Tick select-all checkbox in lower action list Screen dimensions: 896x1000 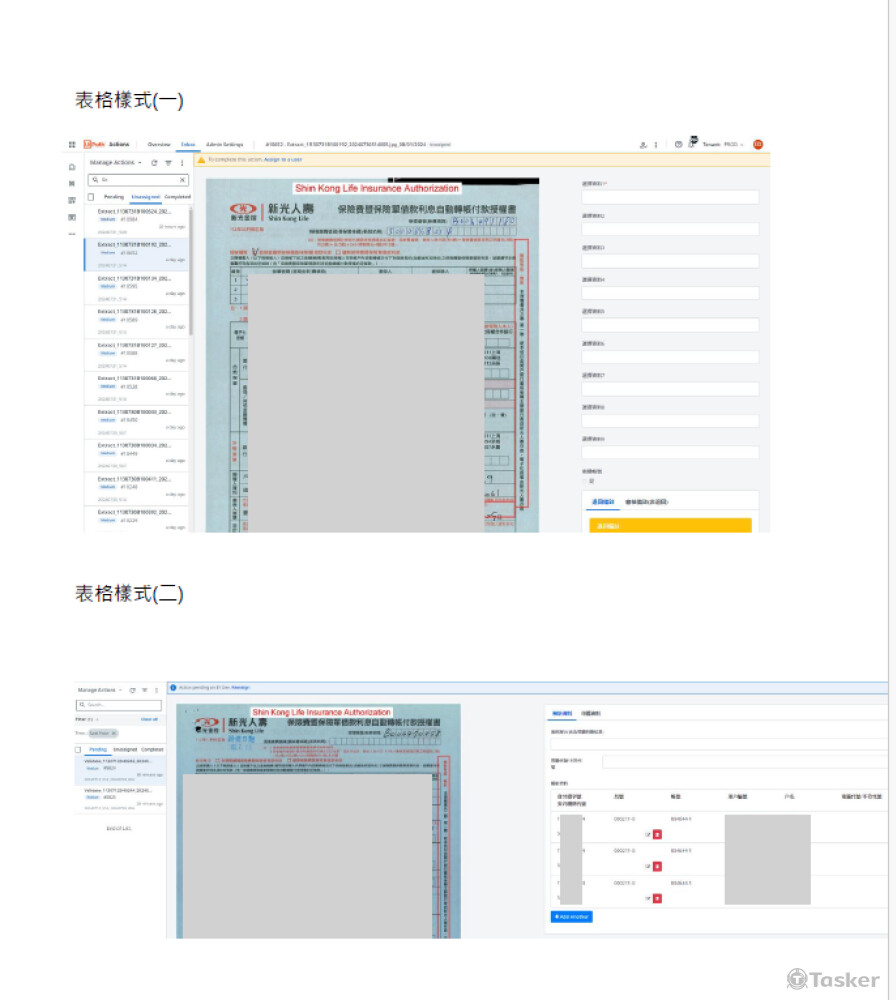click(78, 749)
